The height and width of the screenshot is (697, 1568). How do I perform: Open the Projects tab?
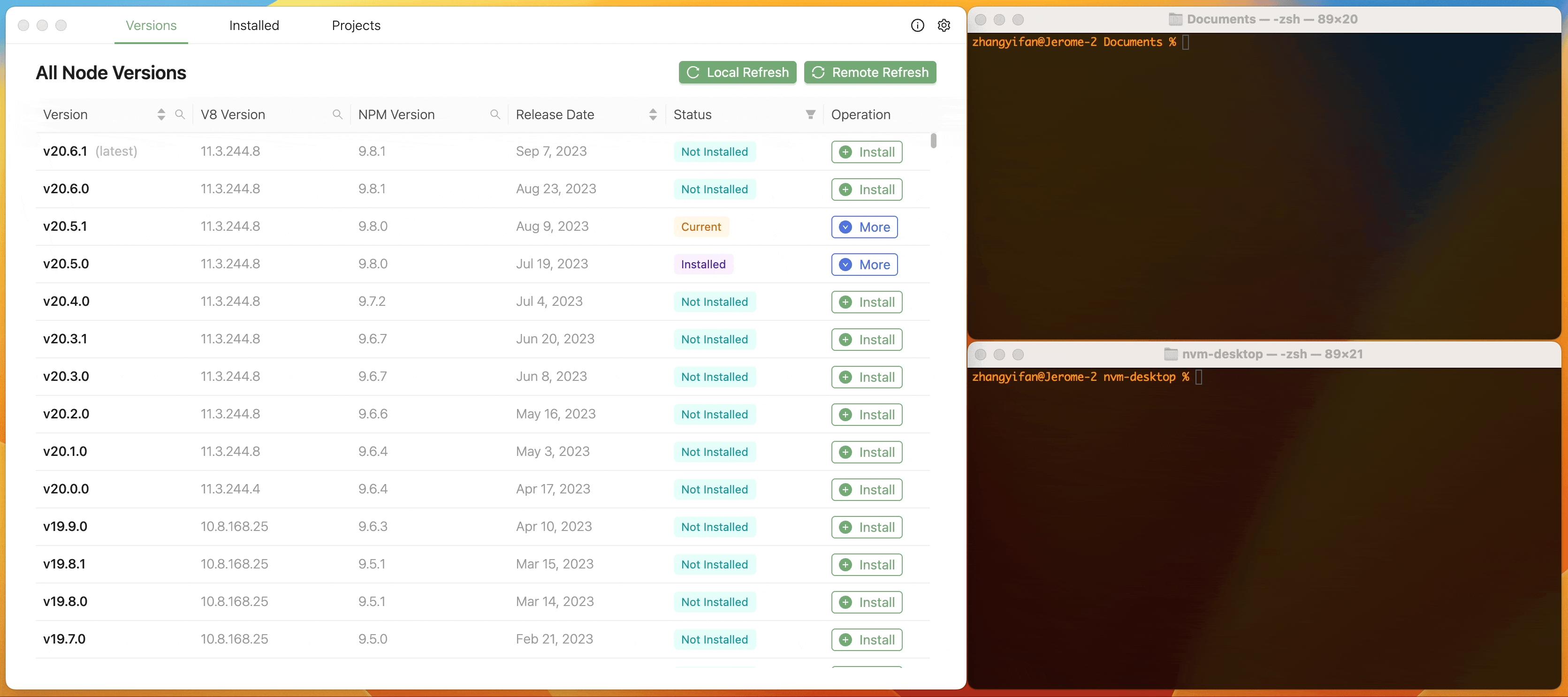tap(356, 26)
